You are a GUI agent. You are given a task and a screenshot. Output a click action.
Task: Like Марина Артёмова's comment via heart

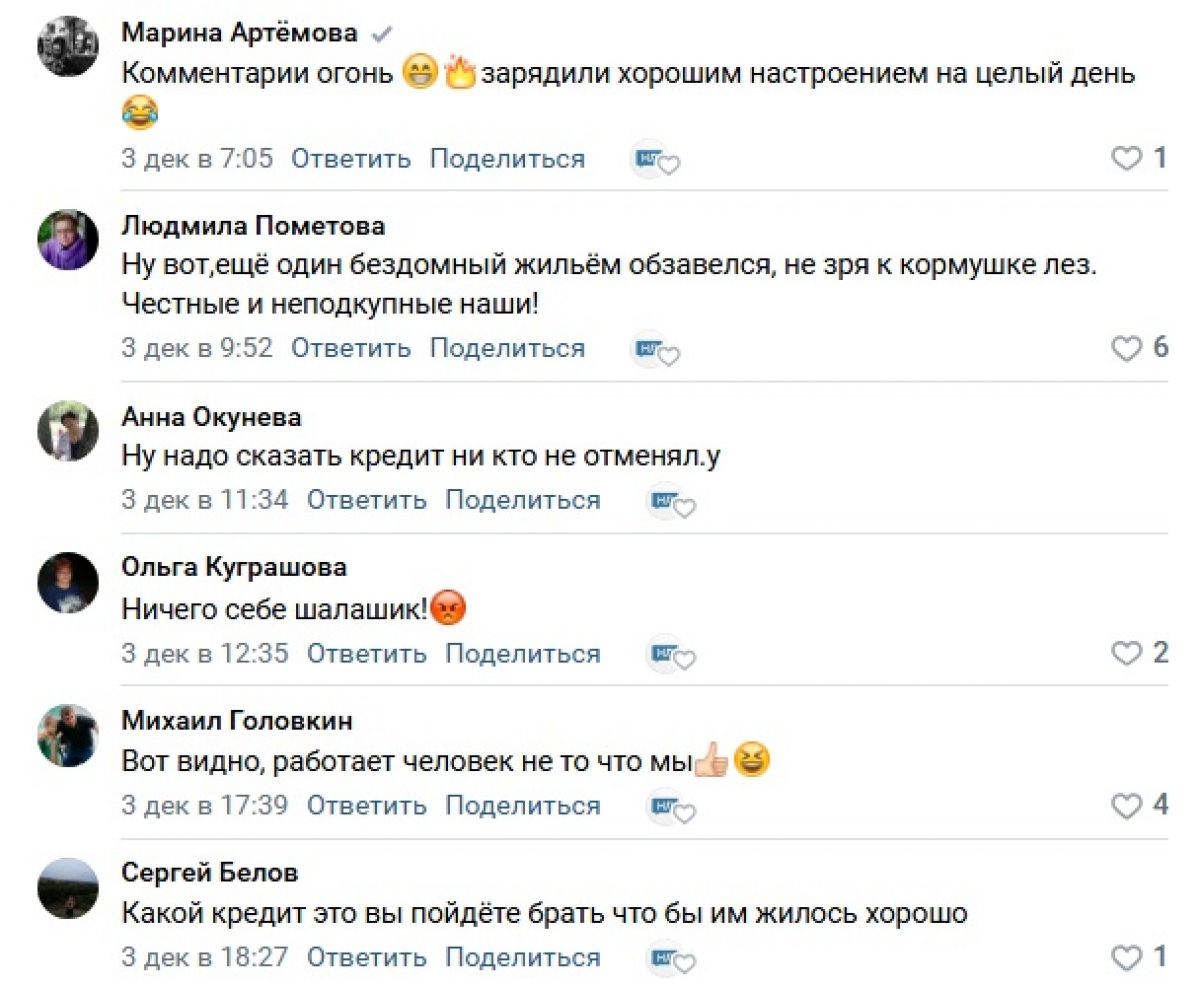tap(1127, 158)
